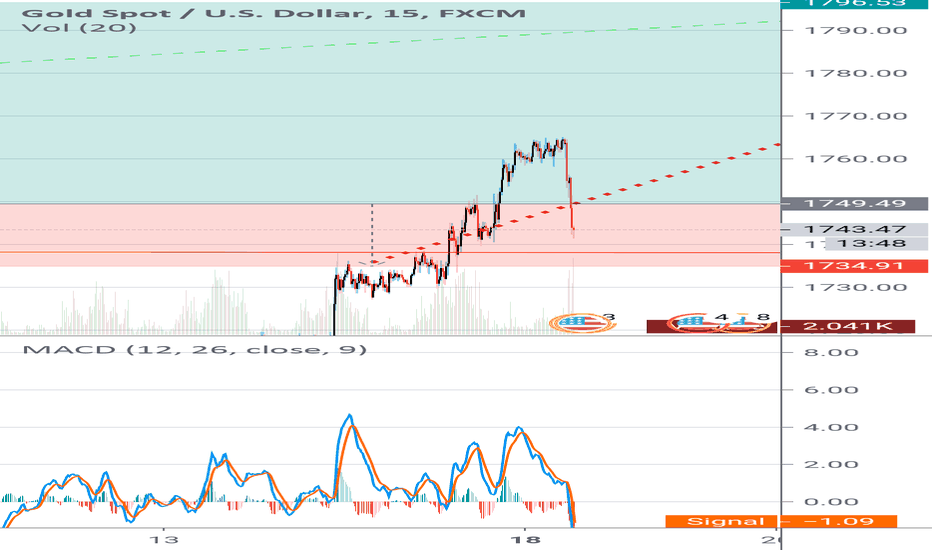This screenshot has width=932, height=550.
Task: Click the 4.00 MACD scale label
Action: pos(831,428)
